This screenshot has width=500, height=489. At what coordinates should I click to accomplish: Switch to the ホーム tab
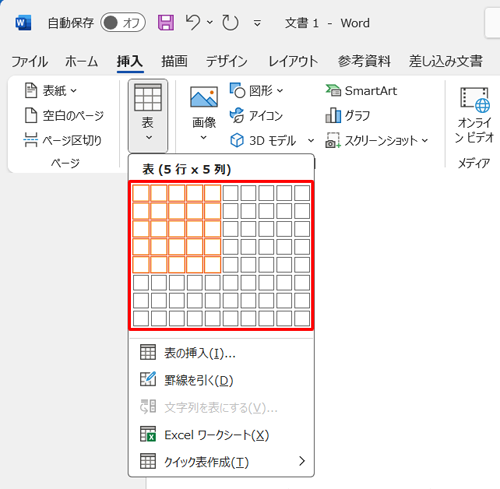coord(82,62)
